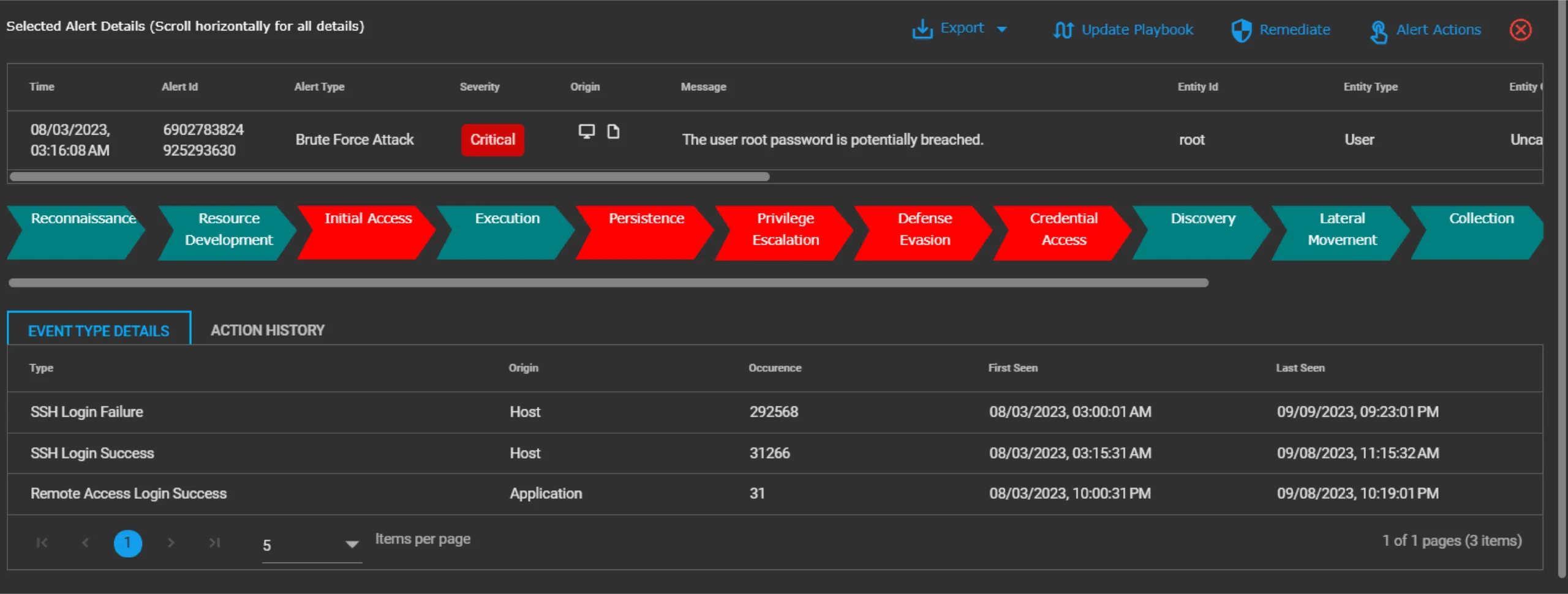Screen dimensions: 1568x594
Task: Click the User entity type cell
Action: pos(1359,140)
